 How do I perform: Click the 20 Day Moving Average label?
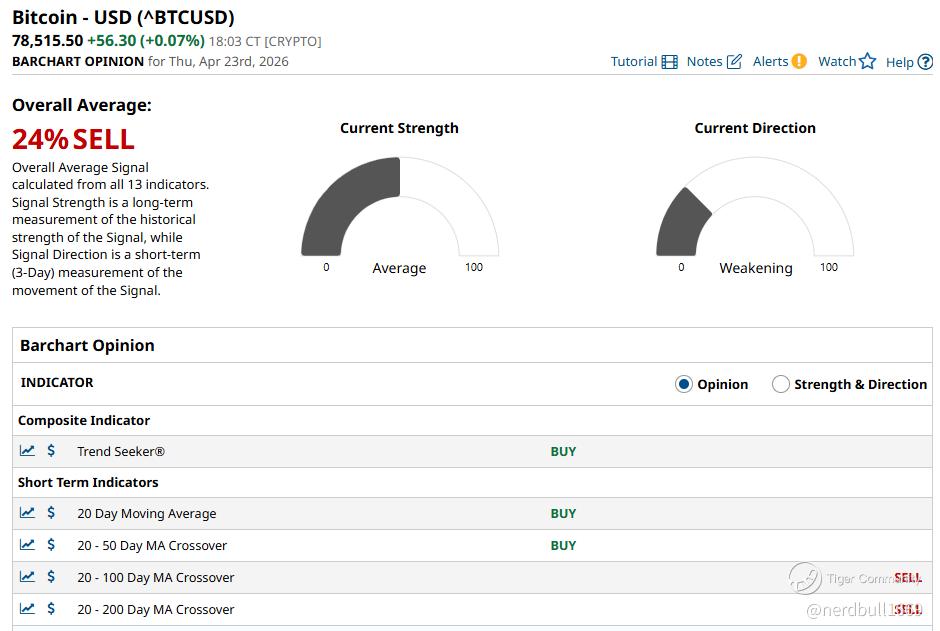(x=146, y=514)
